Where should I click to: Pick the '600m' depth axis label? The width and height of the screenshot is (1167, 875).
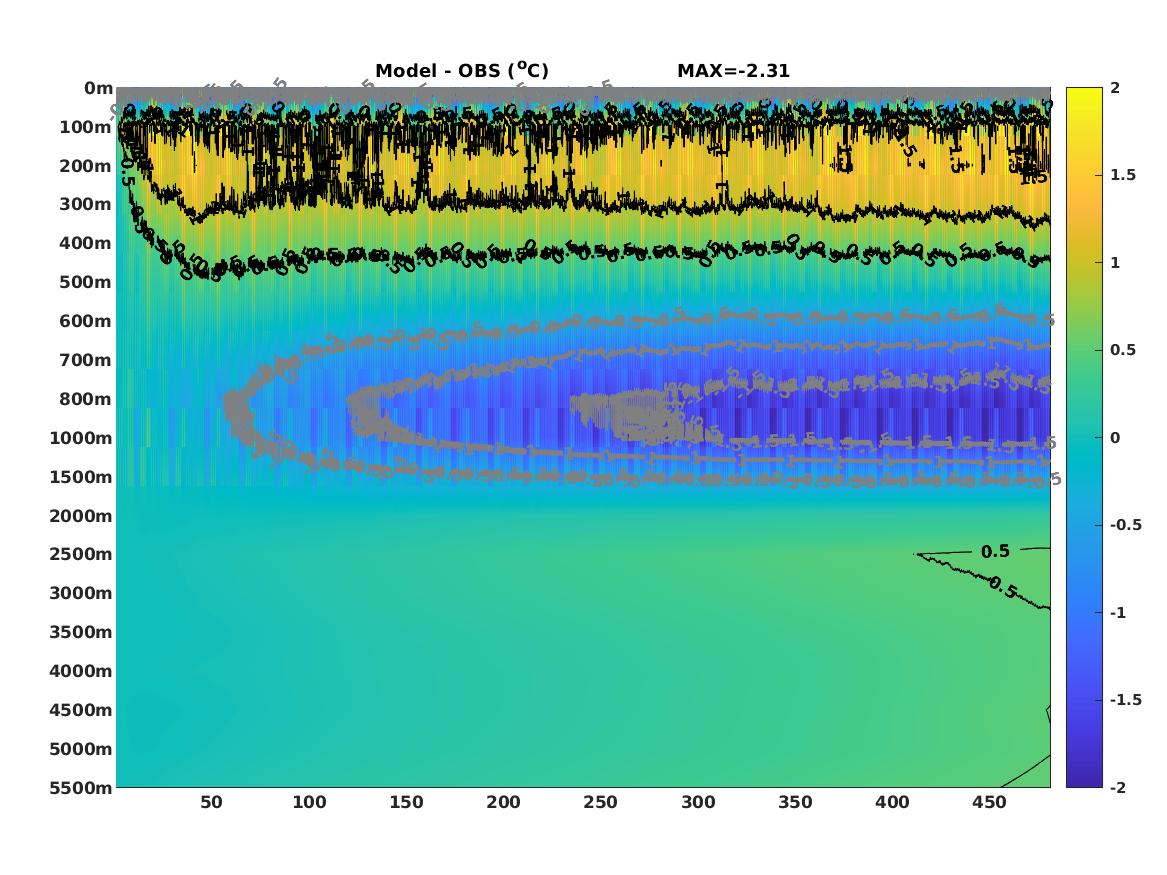click(86, 321)
